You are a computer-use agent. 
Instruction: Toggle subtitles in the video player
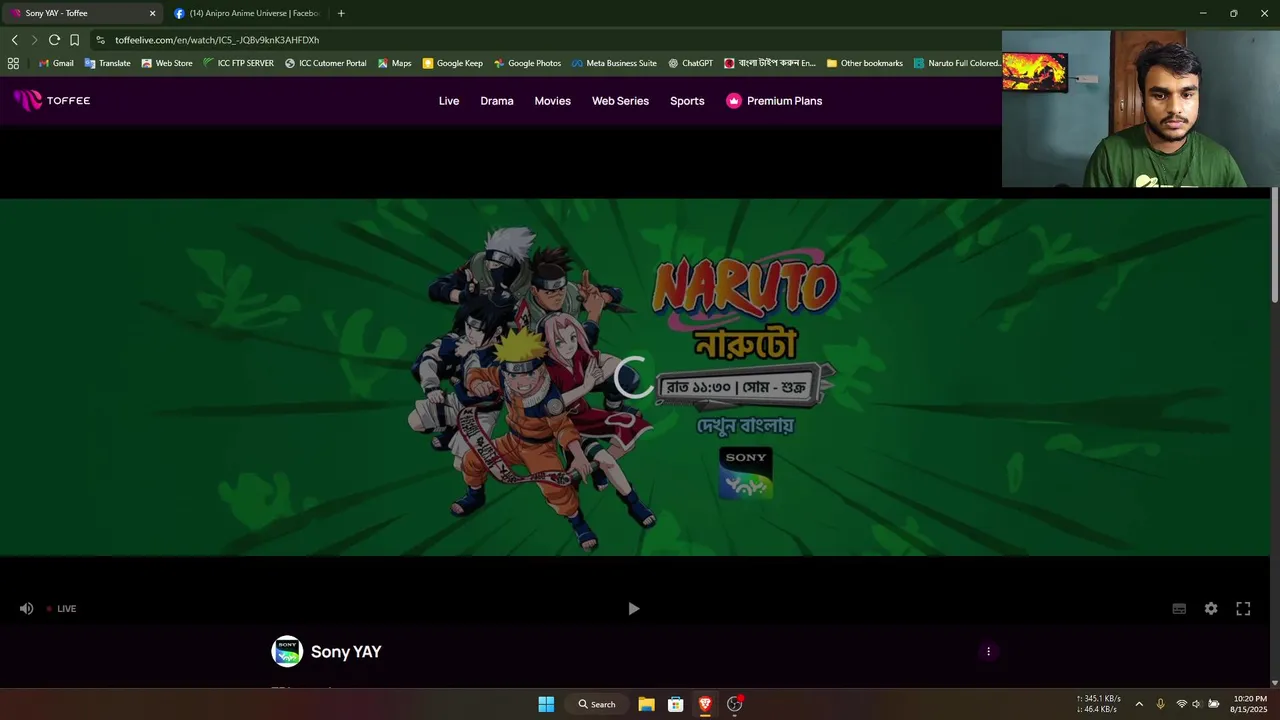click(1179, 608)
